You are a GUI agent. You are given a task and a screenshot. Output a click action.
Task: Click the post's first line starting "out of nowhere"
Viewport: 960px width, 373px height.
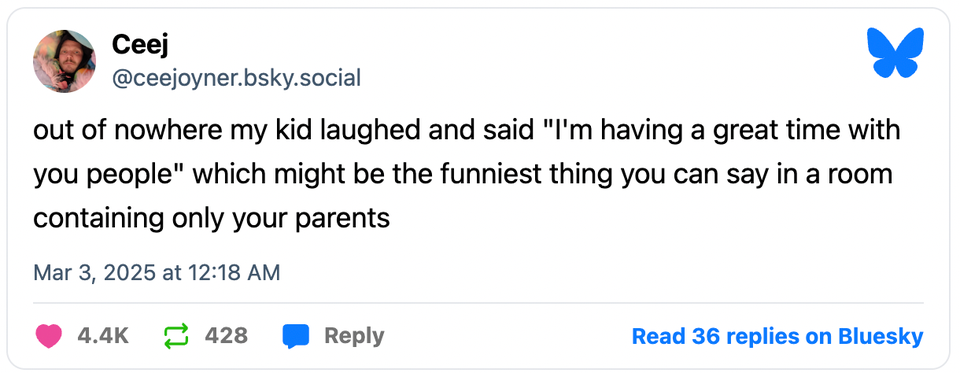pos(467,131)
